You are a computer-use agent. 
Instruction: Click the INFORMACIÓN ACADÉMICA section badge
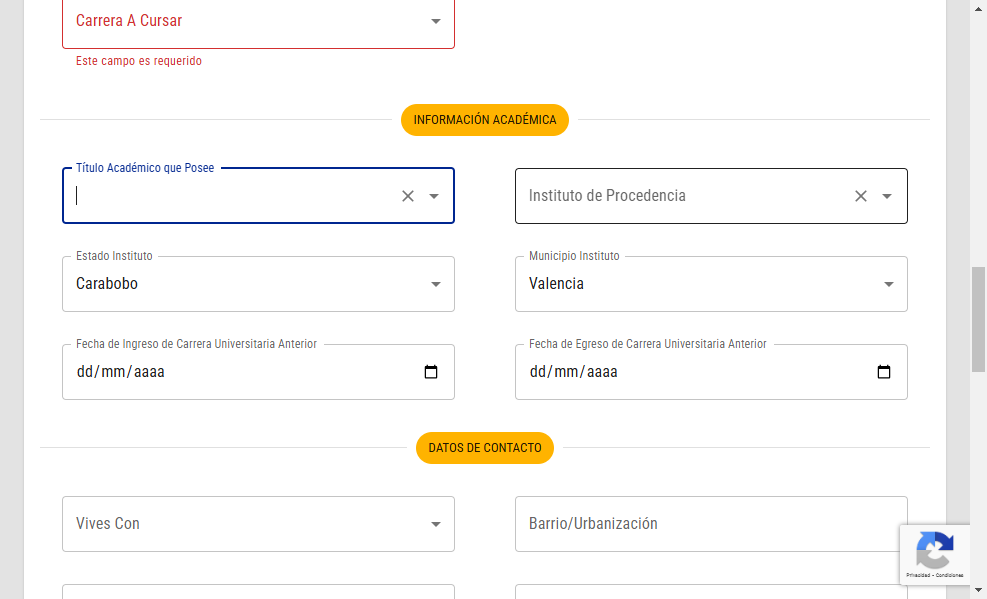[x=485, y=120]
